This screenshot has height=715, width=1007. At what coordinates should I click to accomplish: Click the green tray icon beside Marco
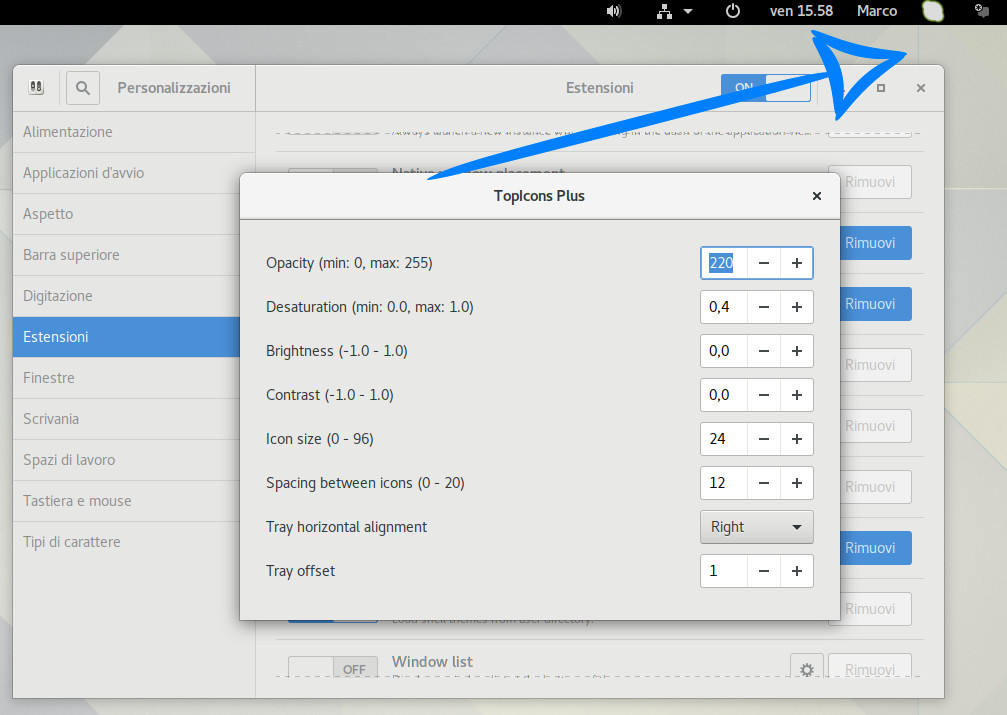coord(933,11)
